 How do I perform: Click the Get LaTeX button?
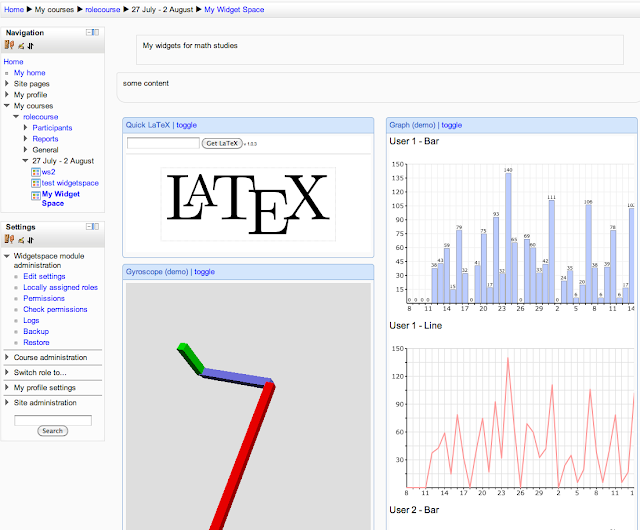pyautogui.click(x=222, y=143)
